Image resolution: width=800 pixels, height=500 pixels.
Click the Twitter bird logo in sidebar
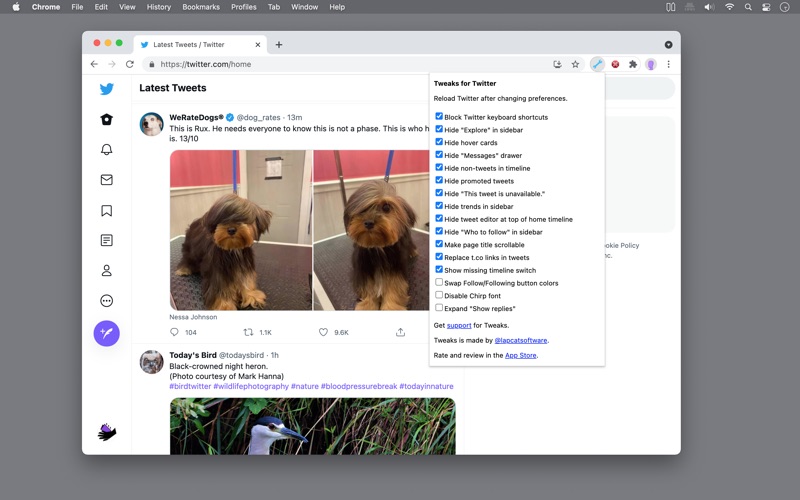pyautogui.click(x=107, y=89)
